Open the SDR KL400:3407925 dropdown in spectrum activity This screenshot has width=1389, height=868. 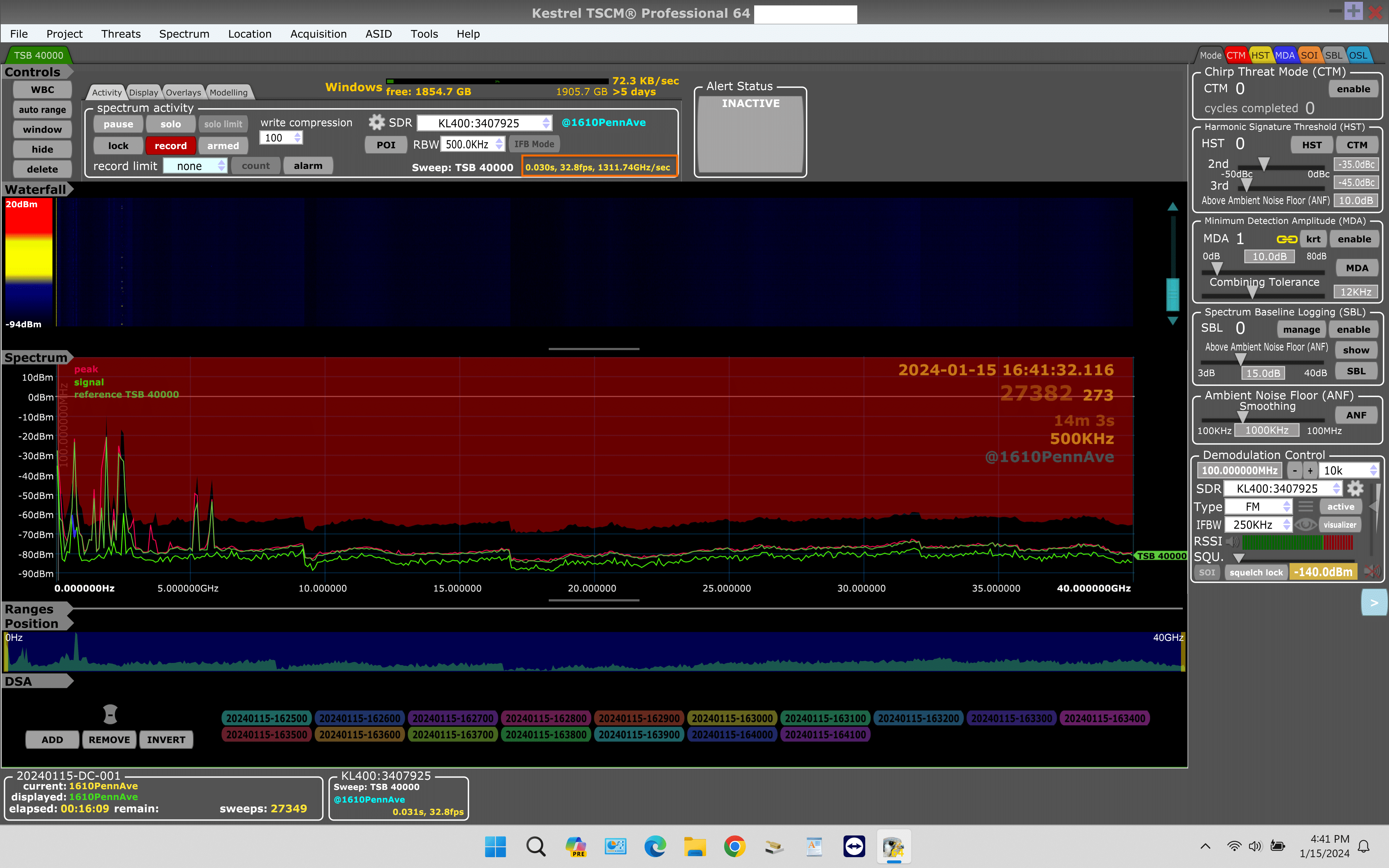pyautogui.click(x=485, y=123)
